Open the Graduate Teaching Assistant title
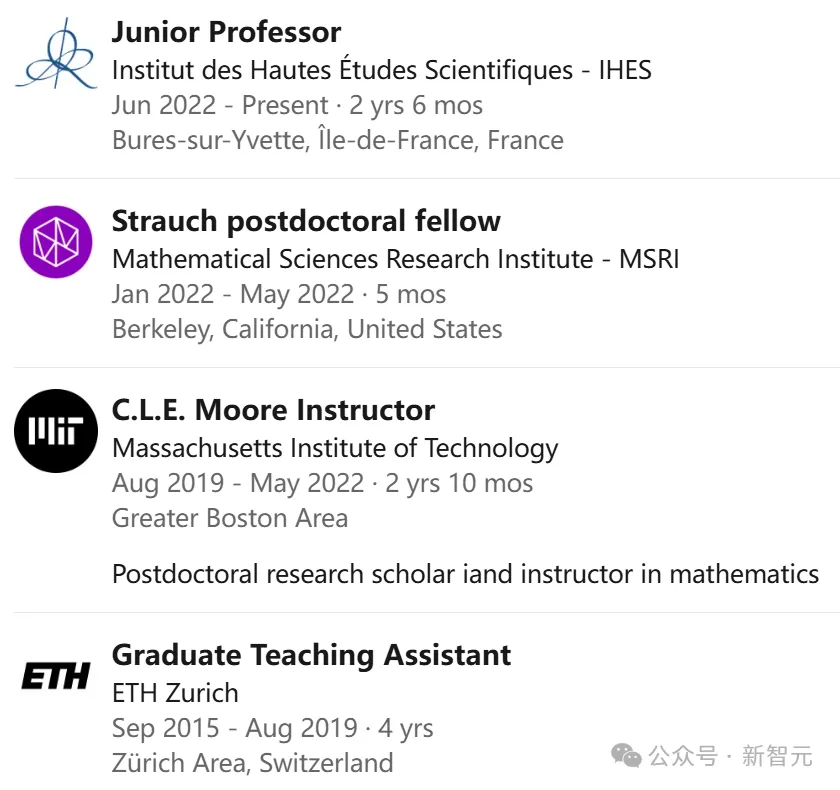840x790 pixels. pos(311,655)
